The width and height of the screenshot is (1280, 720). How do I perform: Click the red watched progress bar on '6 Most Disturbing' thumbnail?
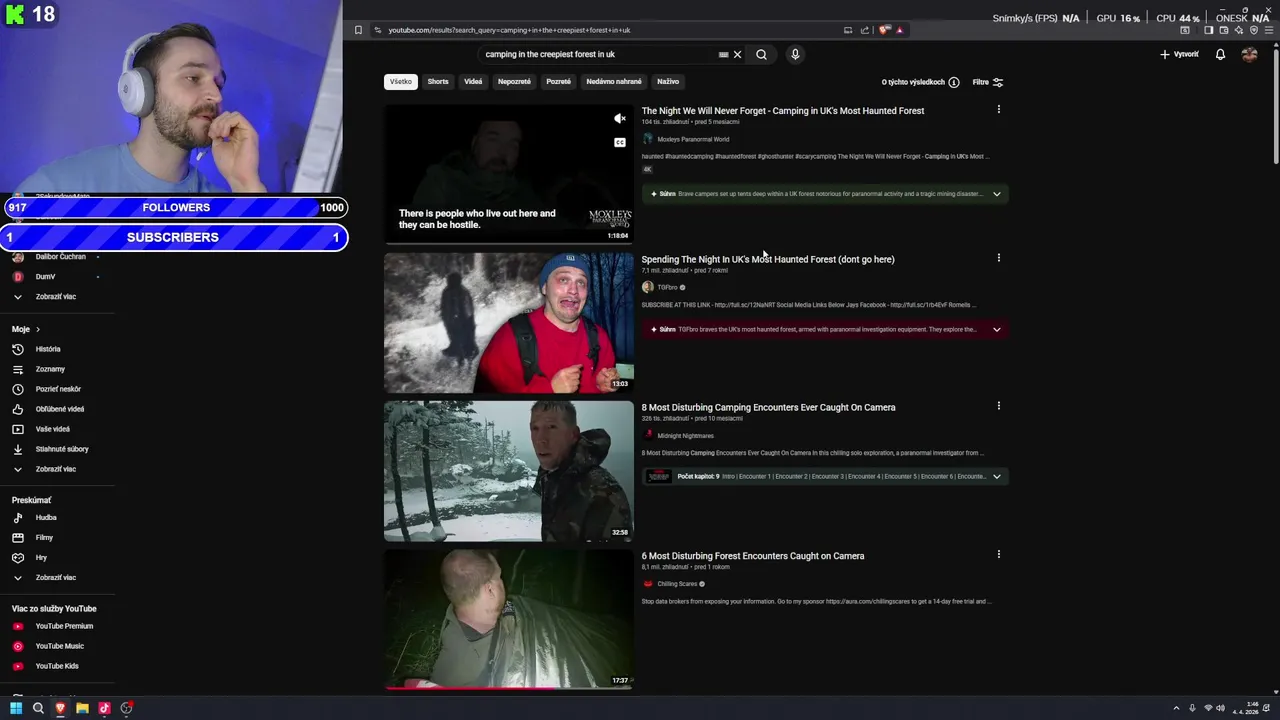point(471,688)
